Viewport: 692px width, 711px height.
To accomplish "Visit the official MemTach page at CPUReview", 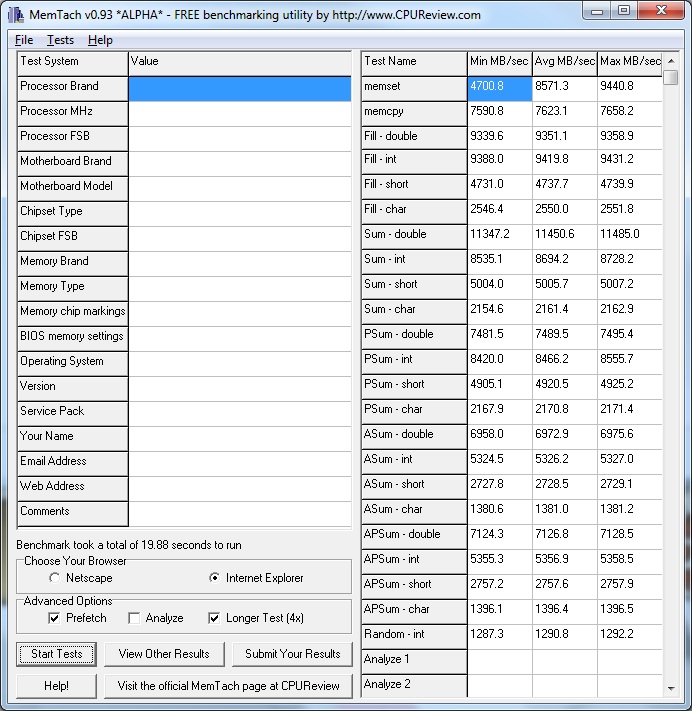I will 229,686.
